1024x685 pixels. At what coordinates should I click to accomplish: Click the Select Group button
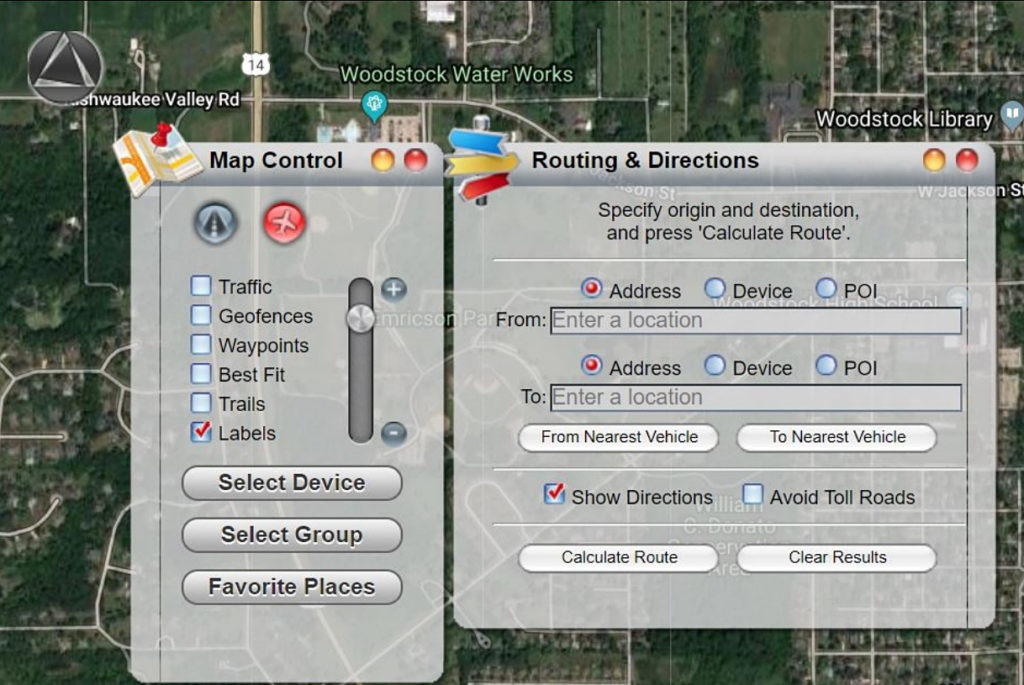(x=292, y=535)
